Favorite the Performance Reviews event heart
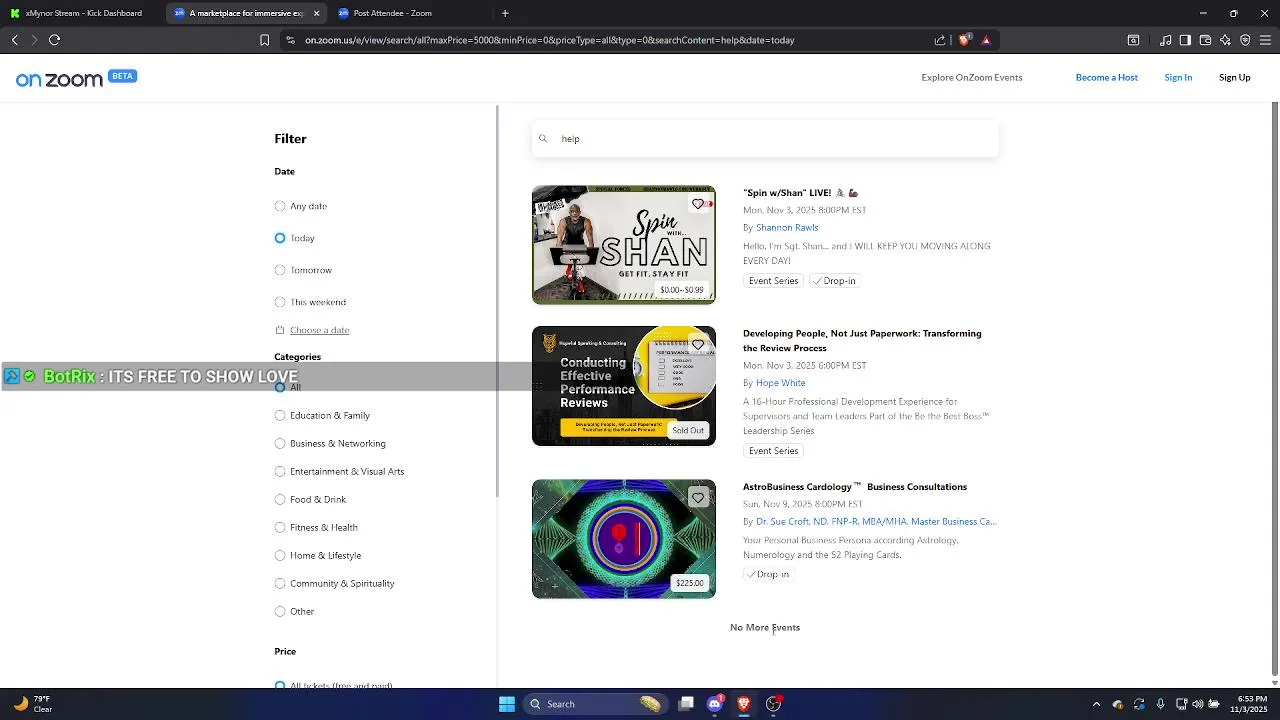 pyautogui.click(x=698, y=345)
